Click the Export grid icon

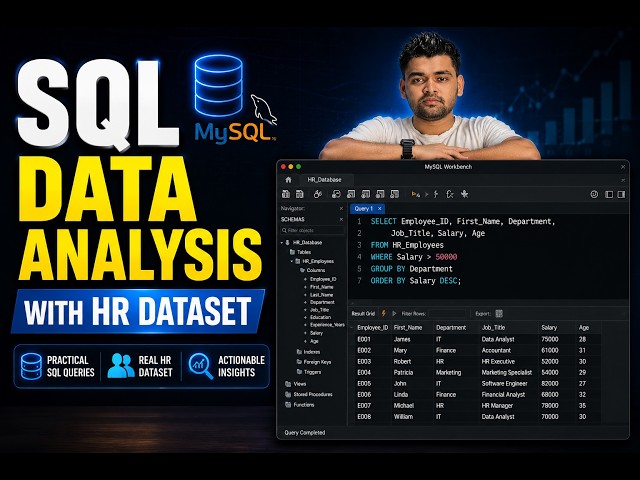pos(499,313)
